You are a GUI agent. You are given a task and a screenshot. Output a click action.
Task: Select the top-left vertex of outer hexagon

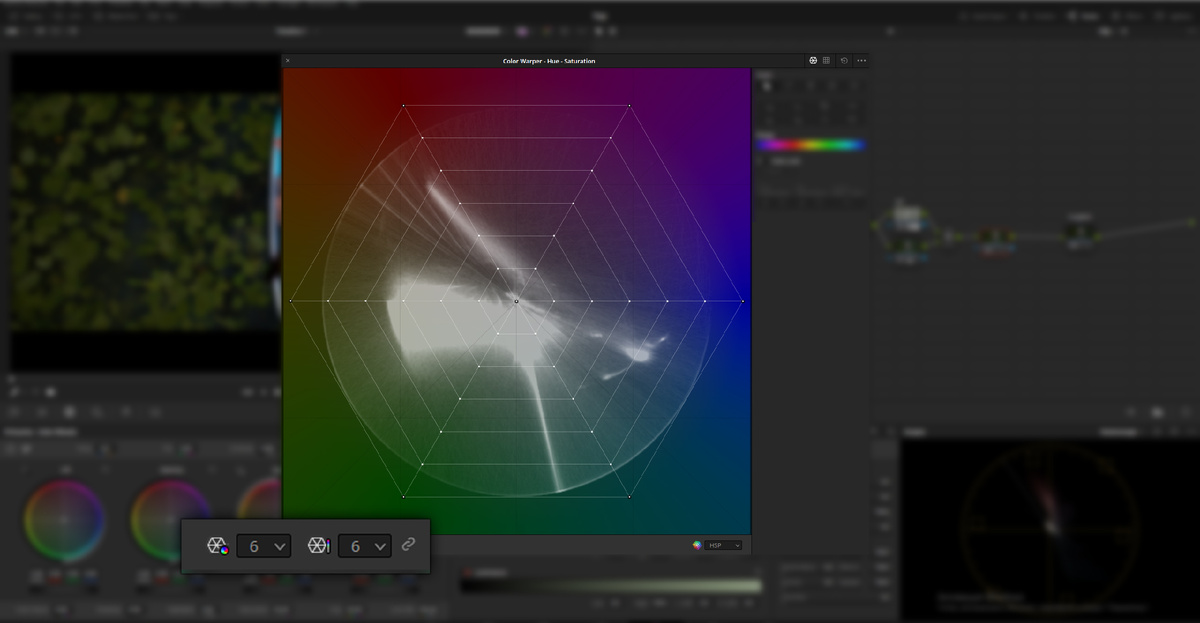403,105
